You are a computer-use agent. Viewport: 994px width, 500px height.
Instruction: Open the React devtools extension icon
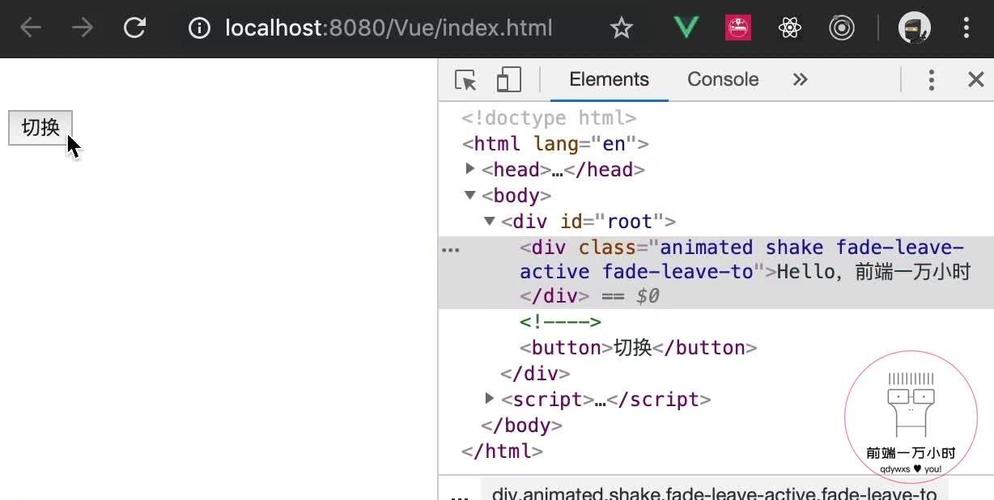pos(790,28)
